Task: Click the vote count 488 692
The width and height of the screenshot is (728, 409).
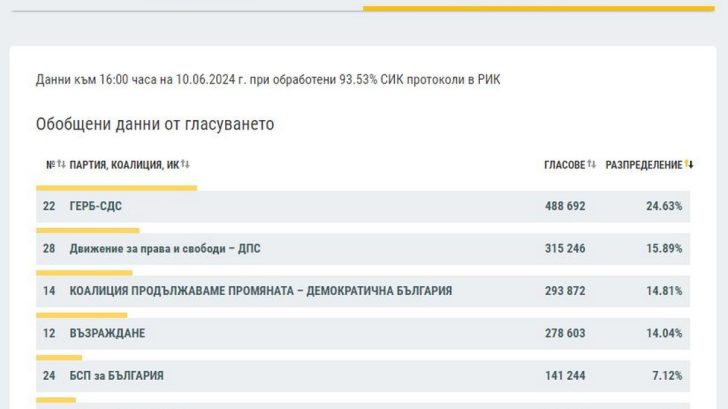Action: point(564,206)
